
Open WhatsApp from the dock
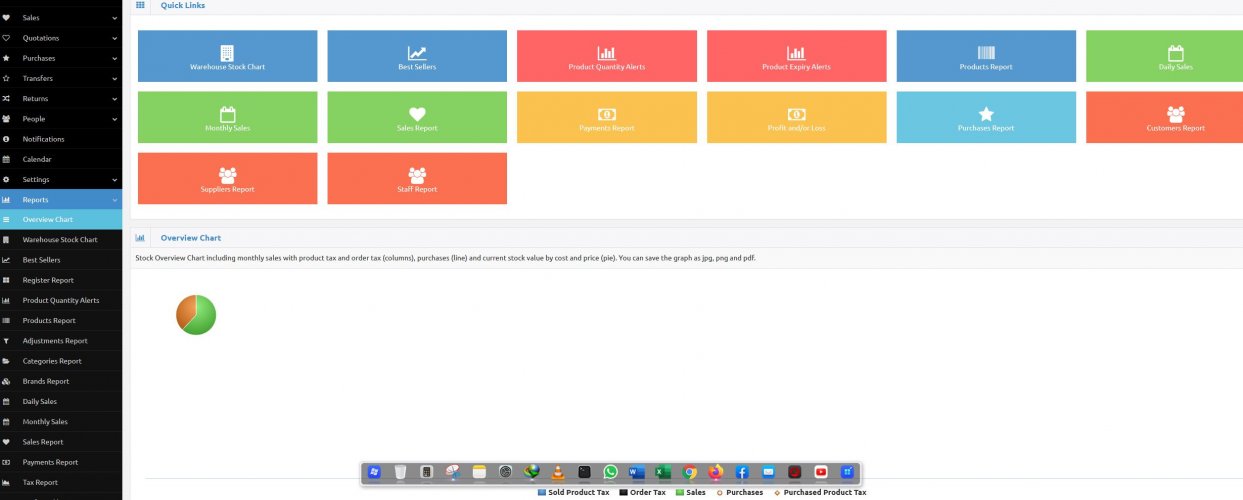click(x=611, y=472)
